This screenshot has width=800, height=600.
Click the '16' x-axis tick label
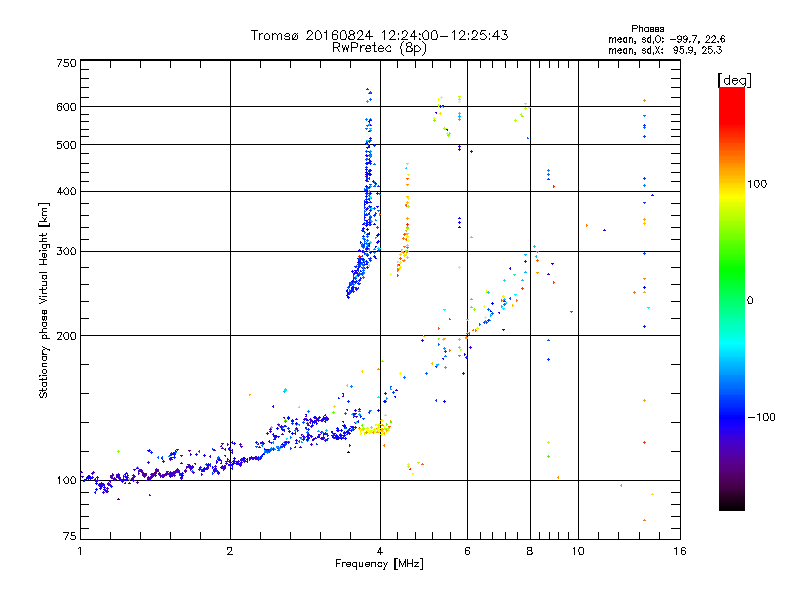click(680, 551)
